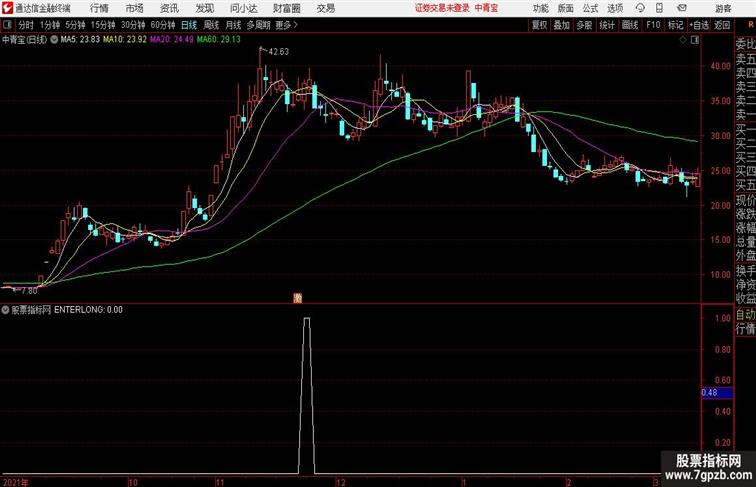Open the mobile phone icon in title bar
Screen dimensions: 756x487
(659, 8)
